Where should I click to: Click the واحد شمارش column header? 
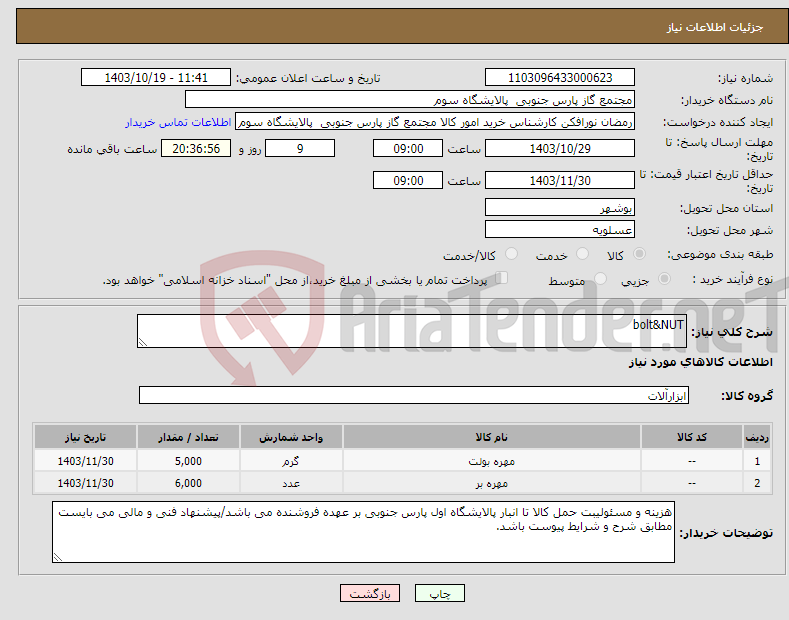(x=291, y=437)
